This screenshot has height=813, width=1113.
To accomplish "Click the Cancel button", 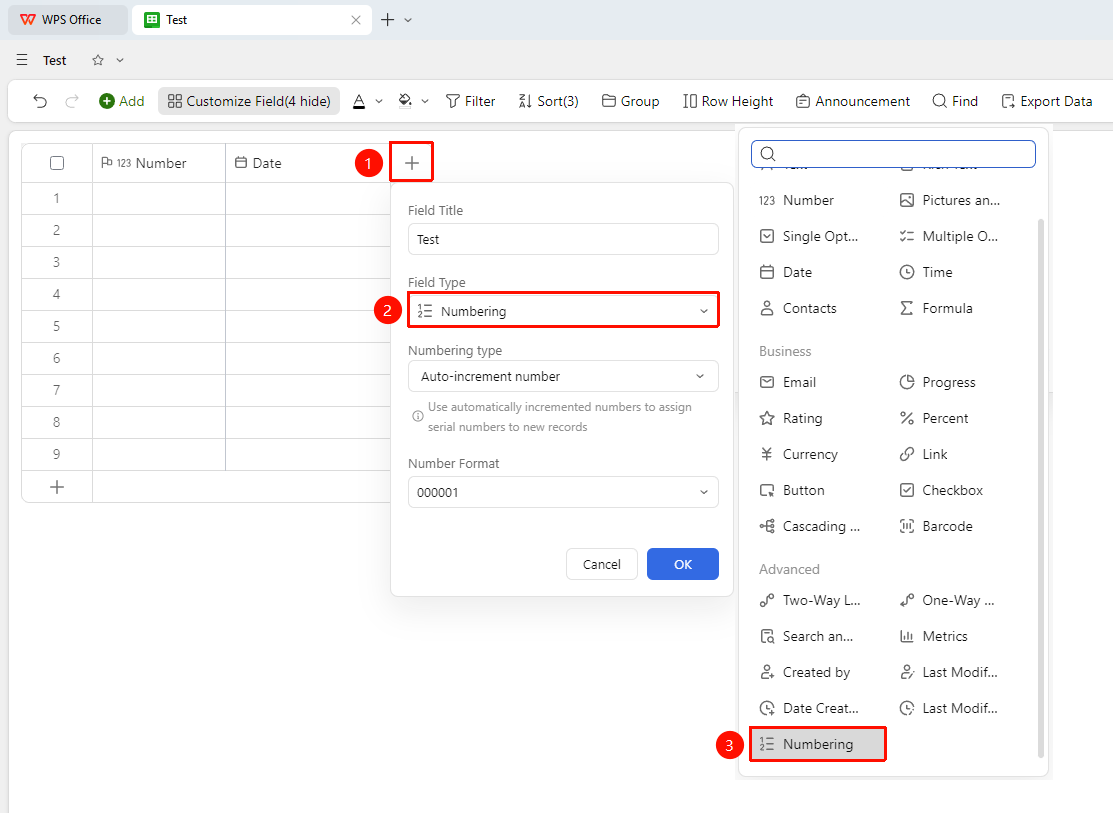I will 602,564.
